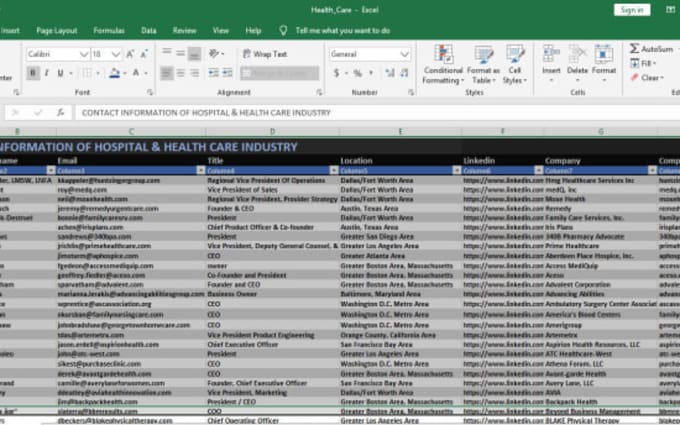Select column D header
This screenshot has width=680, height=425.
click(272, 131)
